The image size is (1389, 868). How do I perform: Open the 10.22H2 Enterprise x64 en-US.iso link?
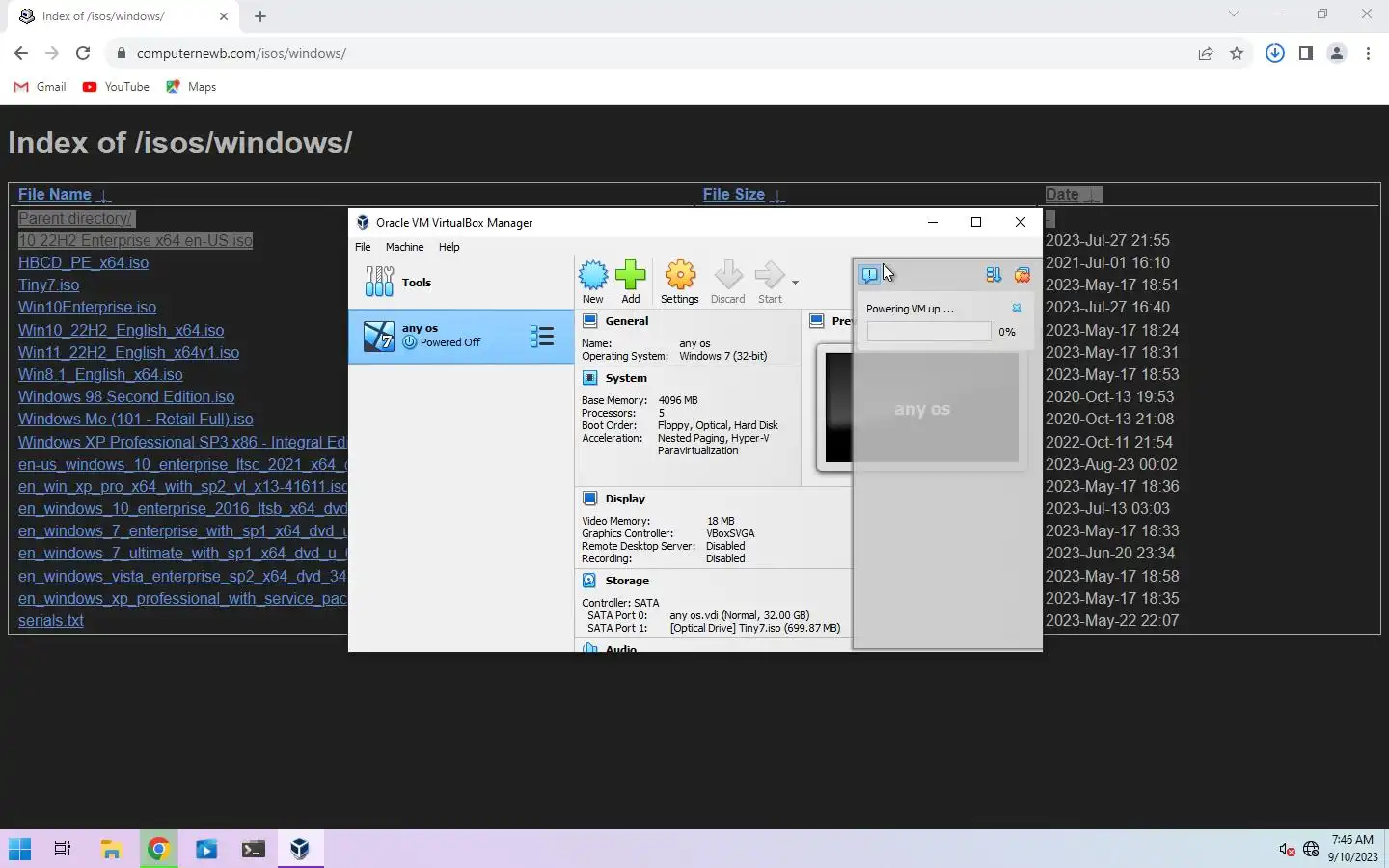pyautogui.click(x=135, y=240)
